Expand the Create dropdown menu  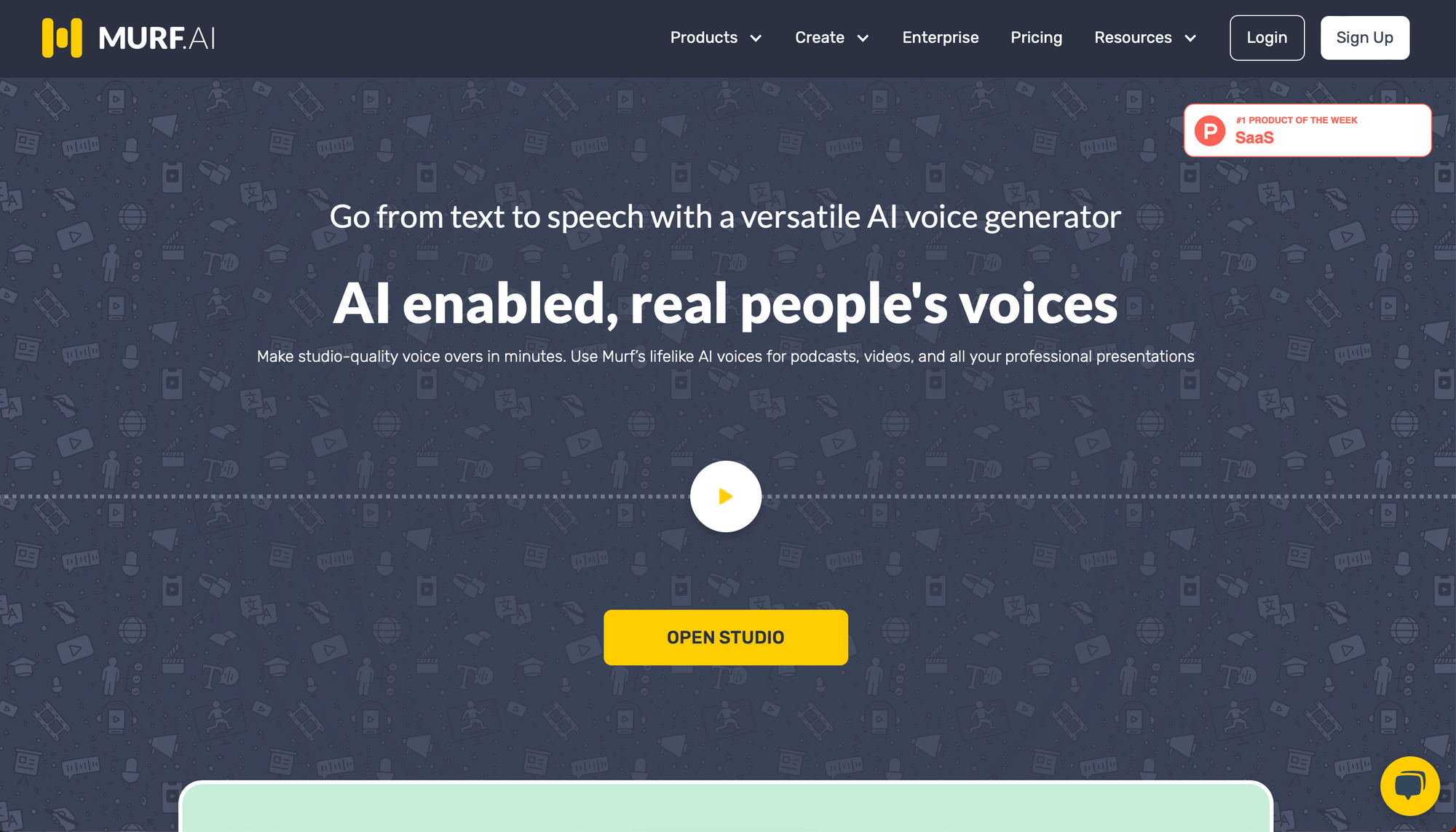[x=832, y=38]
